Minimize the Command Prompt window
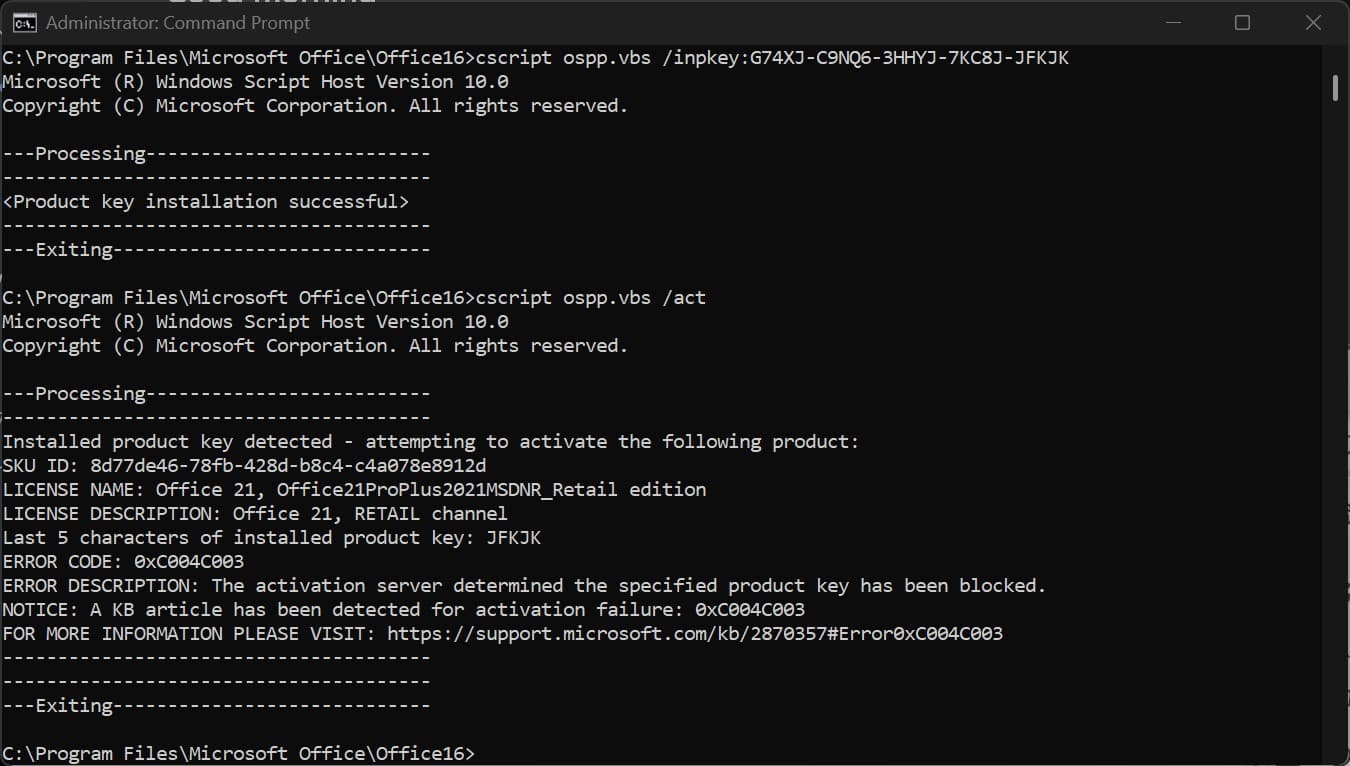 point(1173,22)
